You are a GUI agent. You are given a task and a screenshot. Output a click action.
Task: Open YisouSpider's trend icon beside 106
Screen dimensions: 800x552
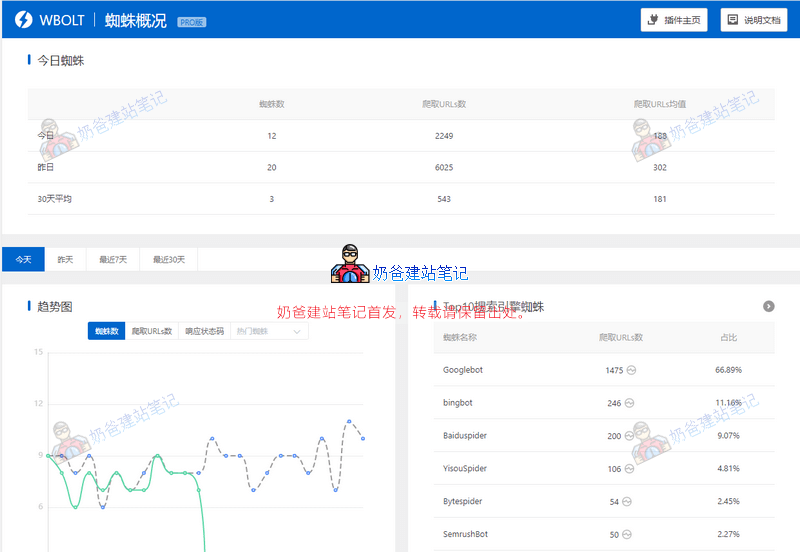(x=630, y=469)
